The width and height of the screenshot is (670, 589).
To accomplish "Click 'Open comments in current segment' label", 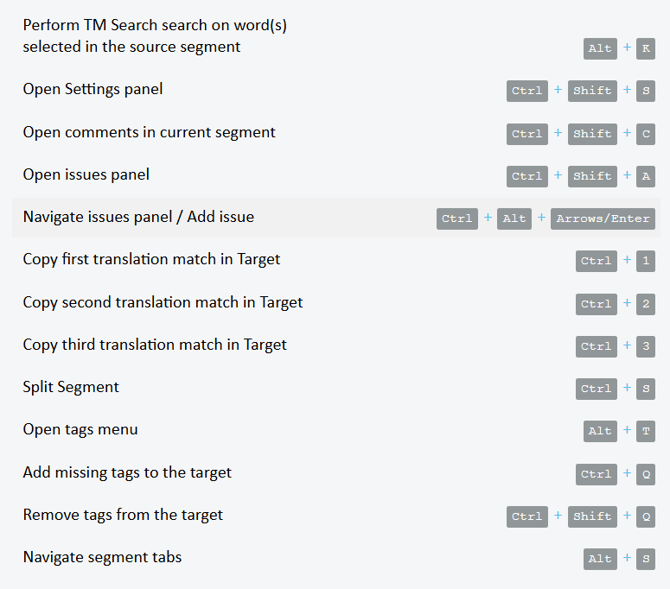I will pos(149,132).
